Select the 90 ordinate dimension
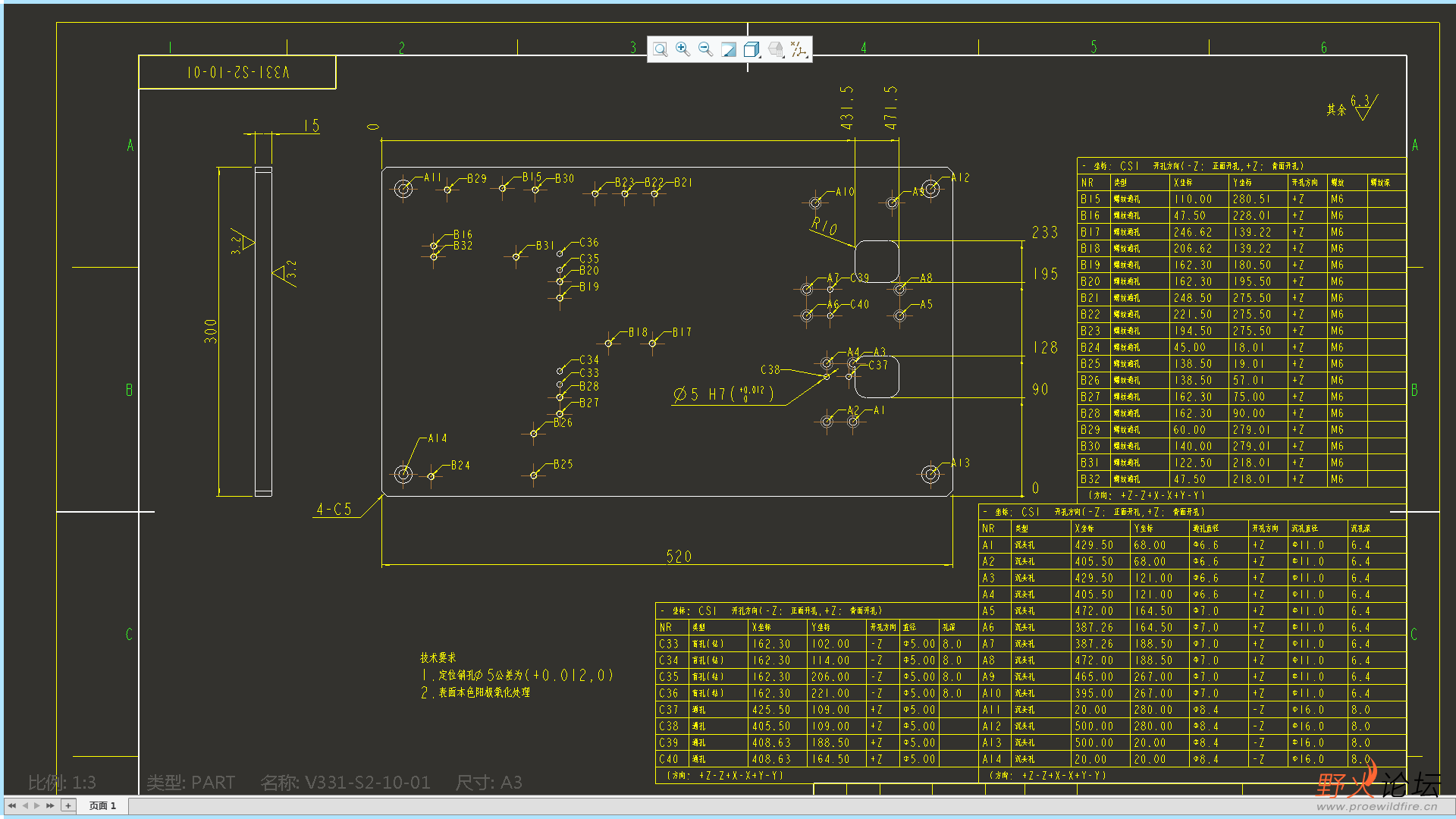 [1040, 389]
